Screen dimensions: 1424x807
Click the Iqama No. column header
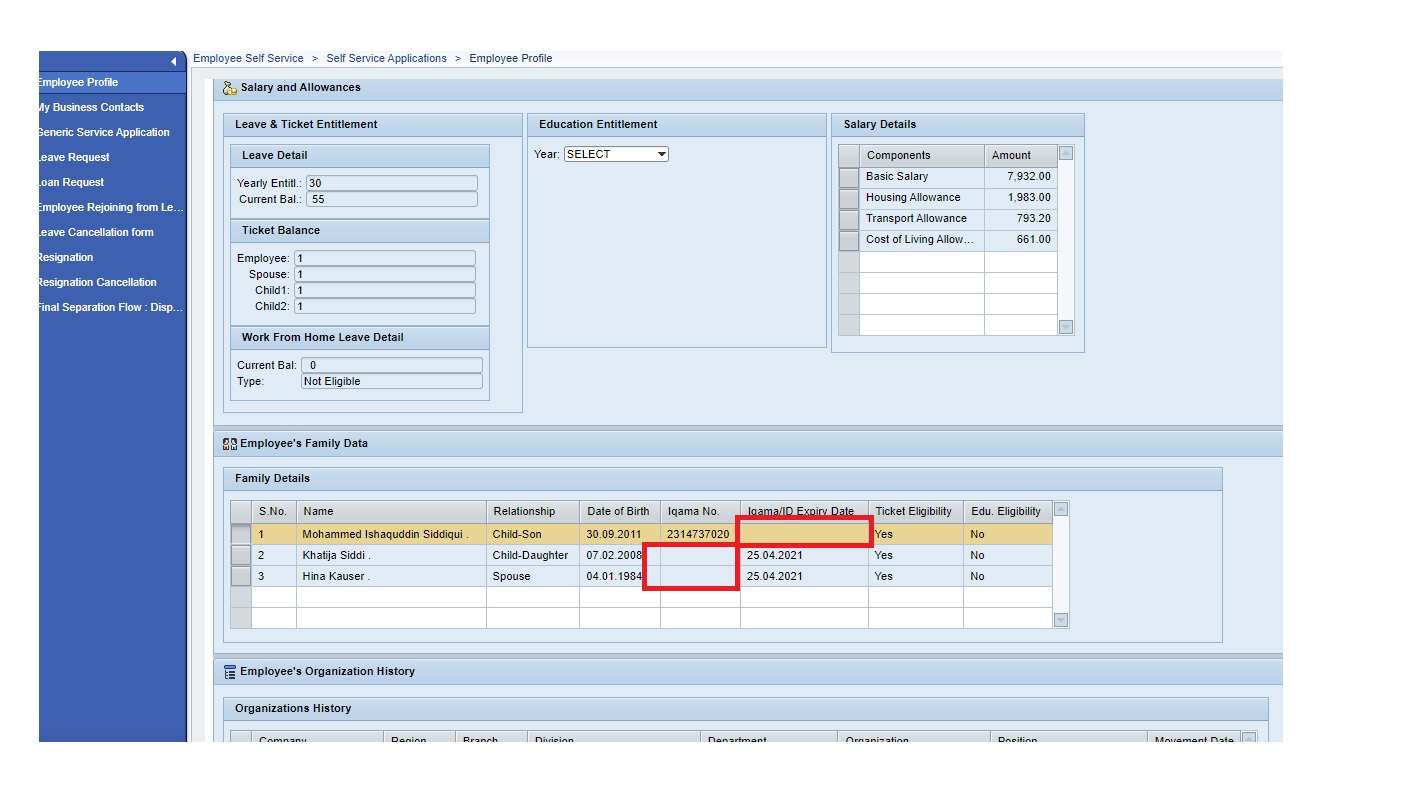click(x=700, y=511)
